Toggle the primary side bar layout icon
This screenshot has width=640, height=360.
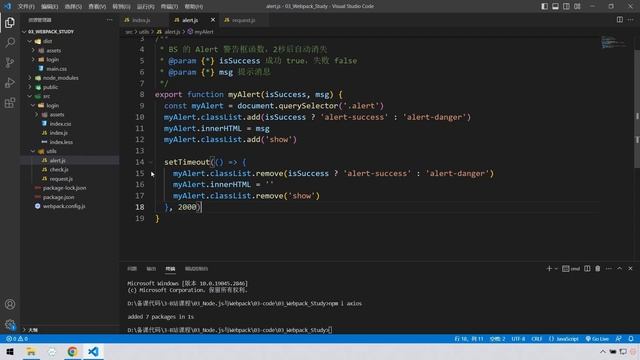[544, 6]
